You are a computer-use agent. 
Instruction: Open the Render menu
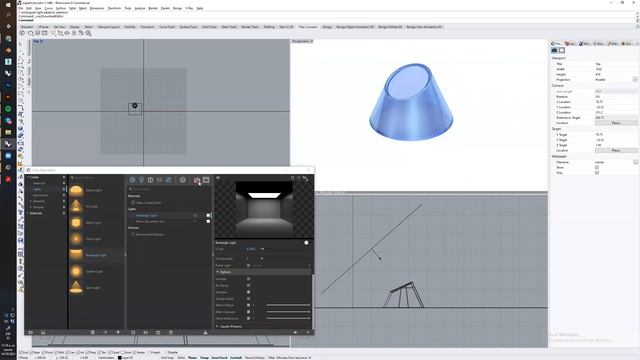(x=153, y=8)
